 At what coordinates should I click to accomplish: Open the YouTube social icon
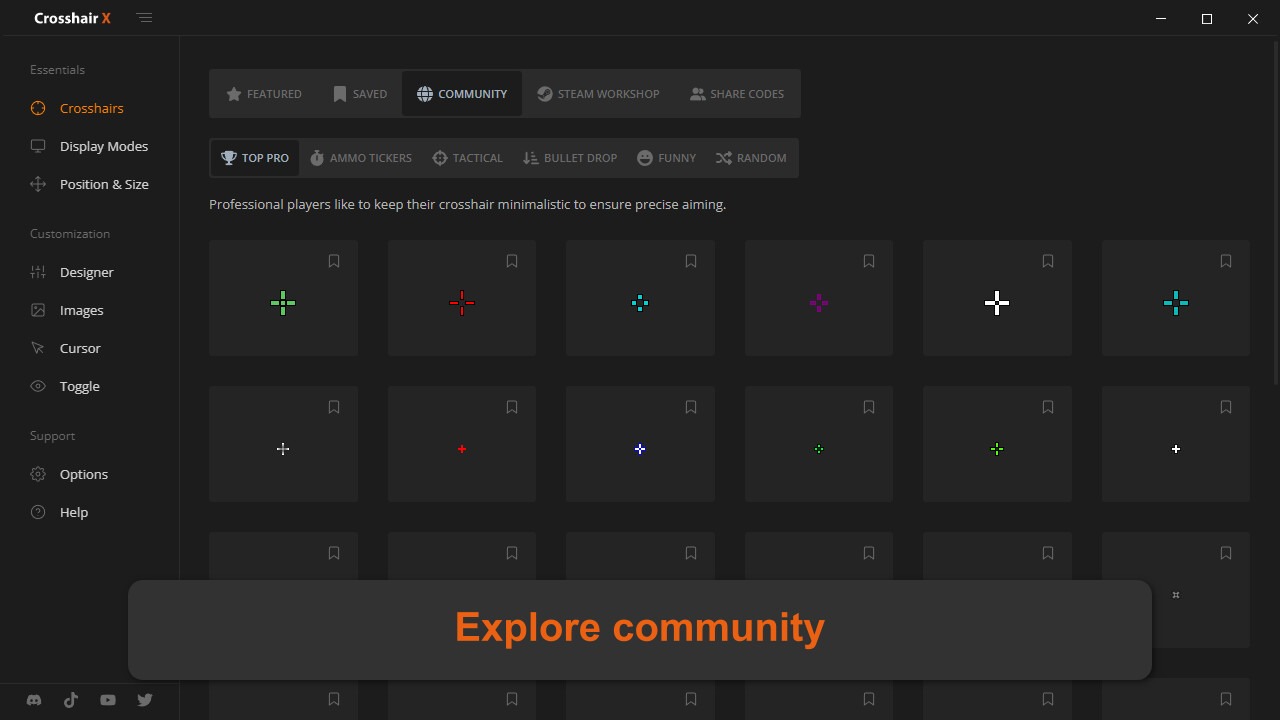108,700
